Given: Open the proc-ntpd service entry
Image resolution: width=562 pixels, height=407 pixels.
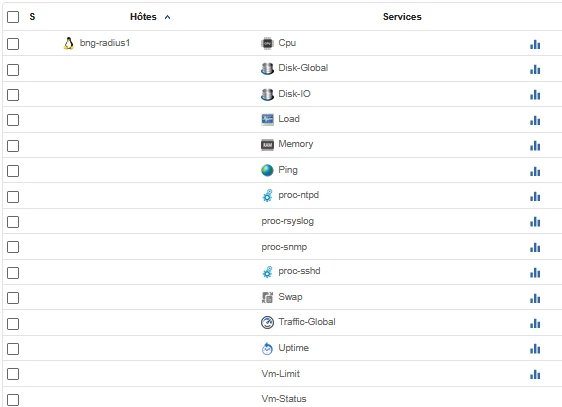Looking at the screenshot, I should tap(299, 195).
